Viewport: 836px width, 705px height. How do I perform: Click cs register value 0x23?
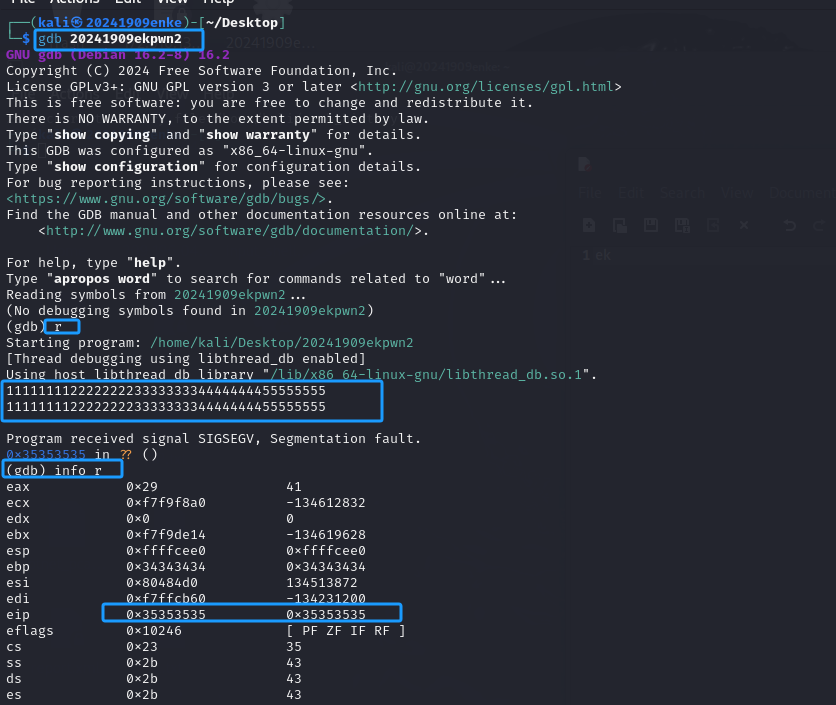[x=142, y=646]
